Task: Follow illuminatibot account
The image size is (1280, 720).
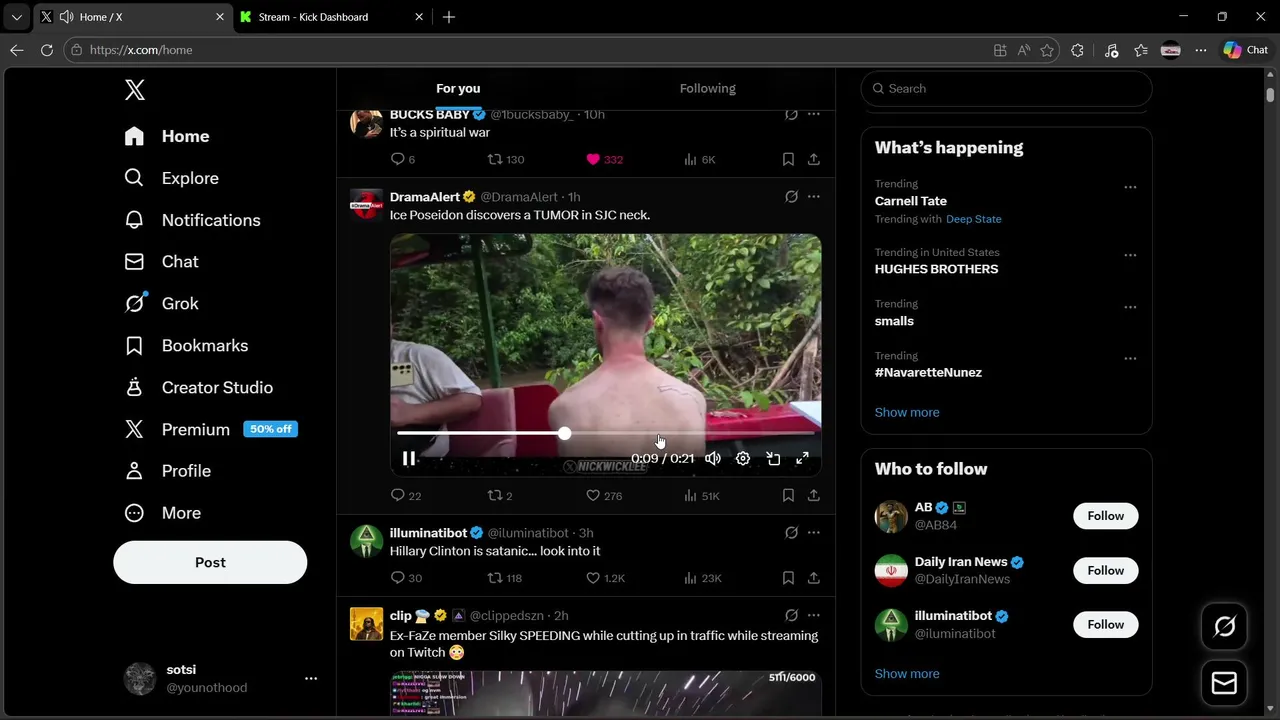Action: pyautogui.click(x=1105, y=624)
